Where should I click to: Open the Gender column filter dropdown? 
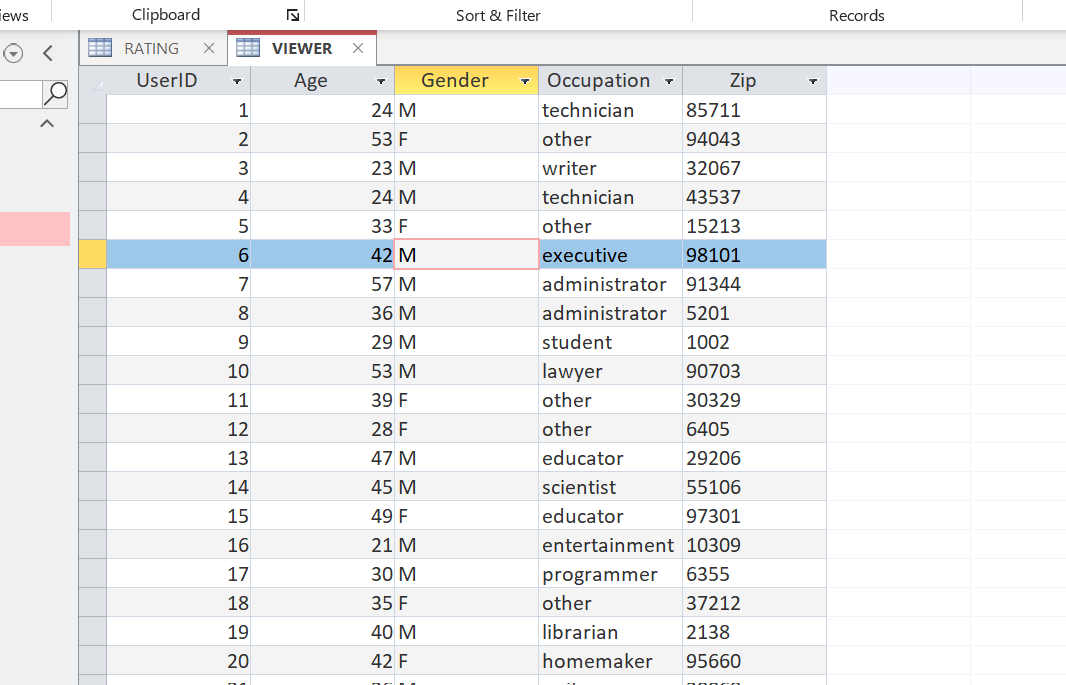coord(524,80)
